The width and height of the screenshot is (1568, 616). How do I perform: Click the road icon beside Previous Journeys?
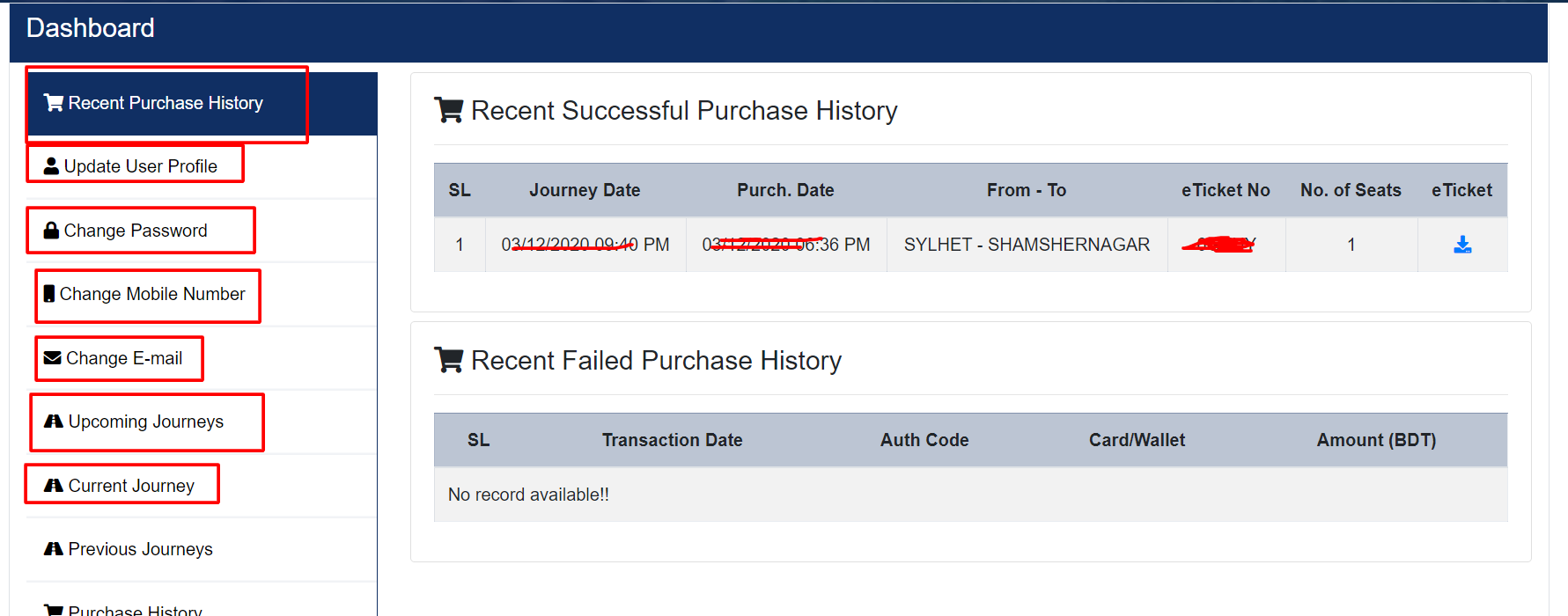tap(54, 549)
